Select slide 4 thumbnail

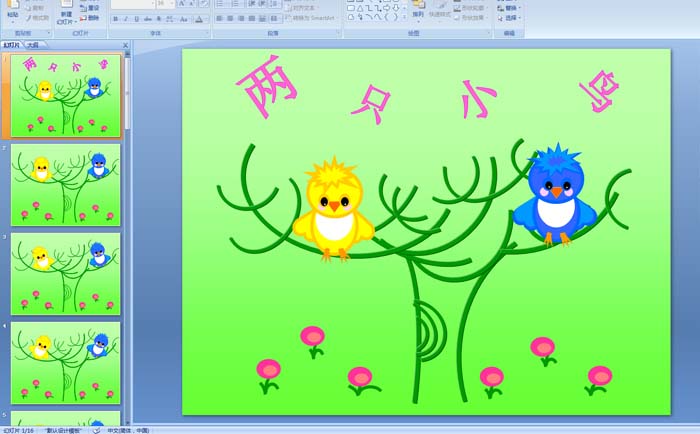click(66, 363)
